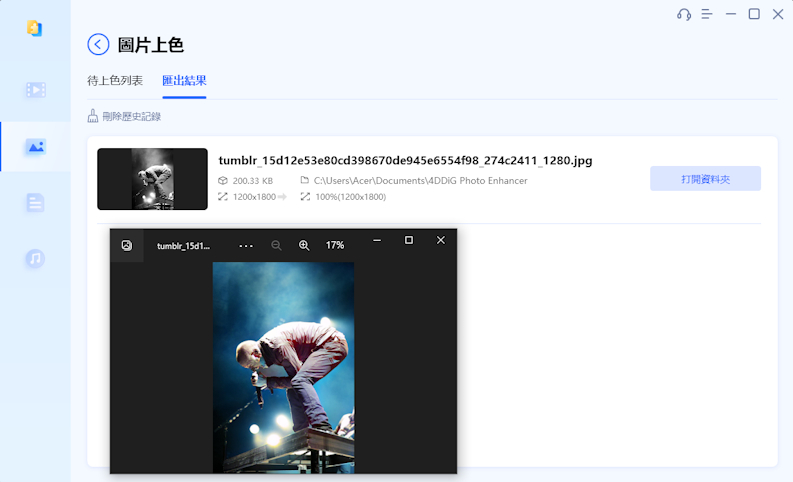Maximize the photo viewer window
This screenshot has height=482, width=793.
pos(409,240)
